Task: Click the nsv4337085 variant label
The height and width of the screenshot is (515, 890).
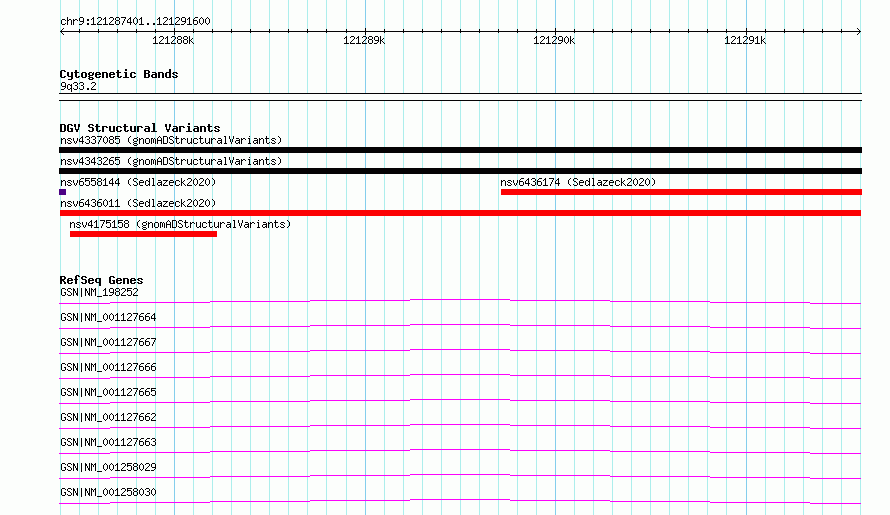Action: click(171, 140)
